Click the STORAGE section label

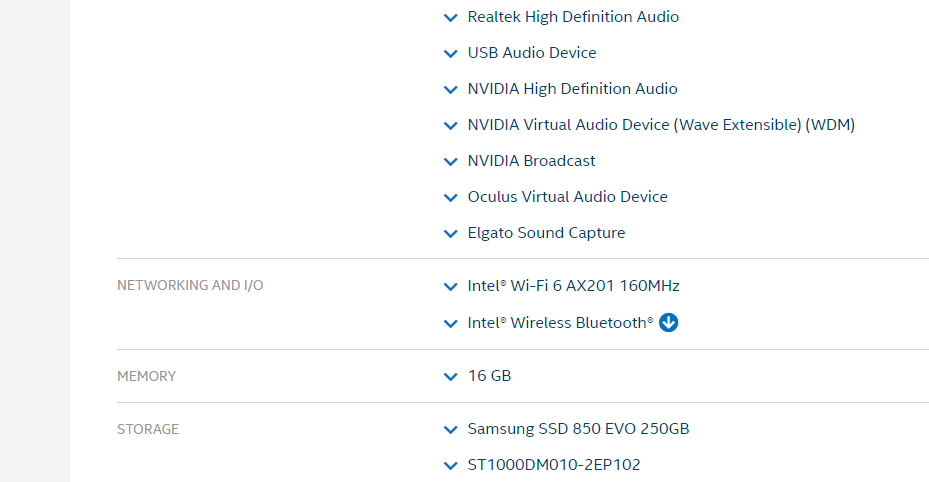[148, 429]
